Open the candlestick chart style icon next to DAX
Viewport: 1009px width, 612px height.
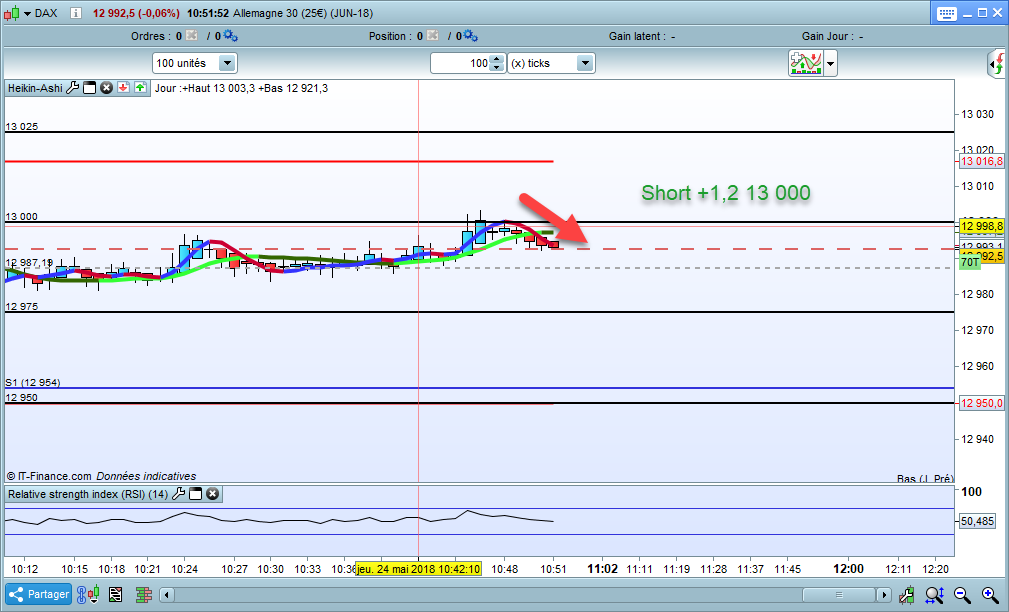click(12, 13)
